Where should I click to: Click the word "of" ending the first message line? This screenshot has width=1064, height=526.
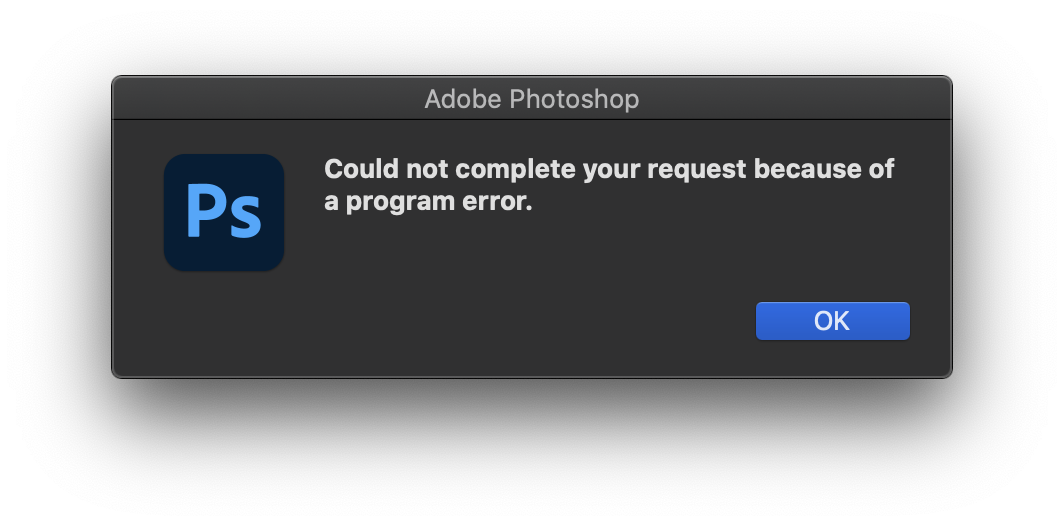[881, 169]
